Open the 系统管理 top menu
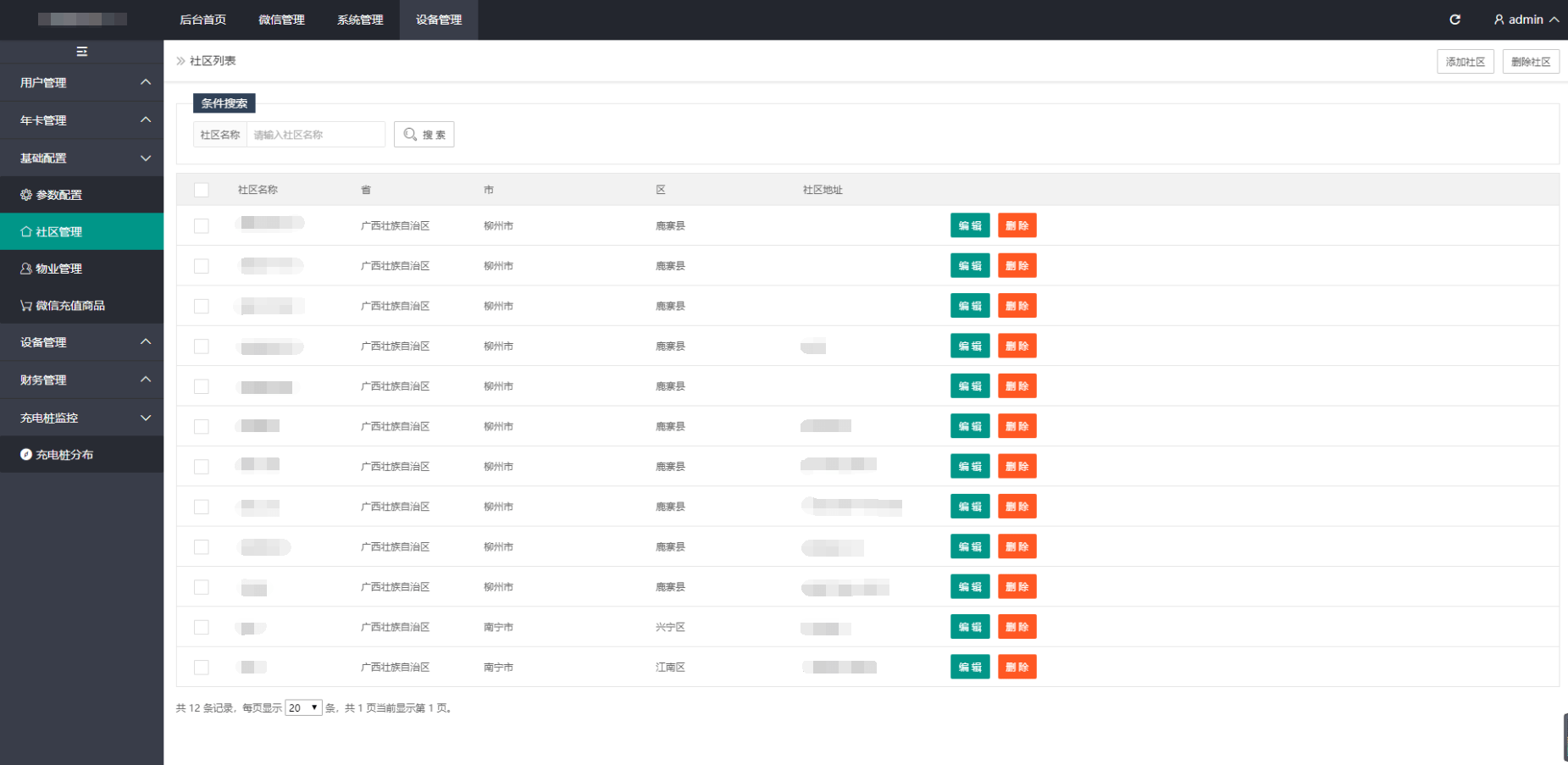1568x765 pixels. (360, 19)
